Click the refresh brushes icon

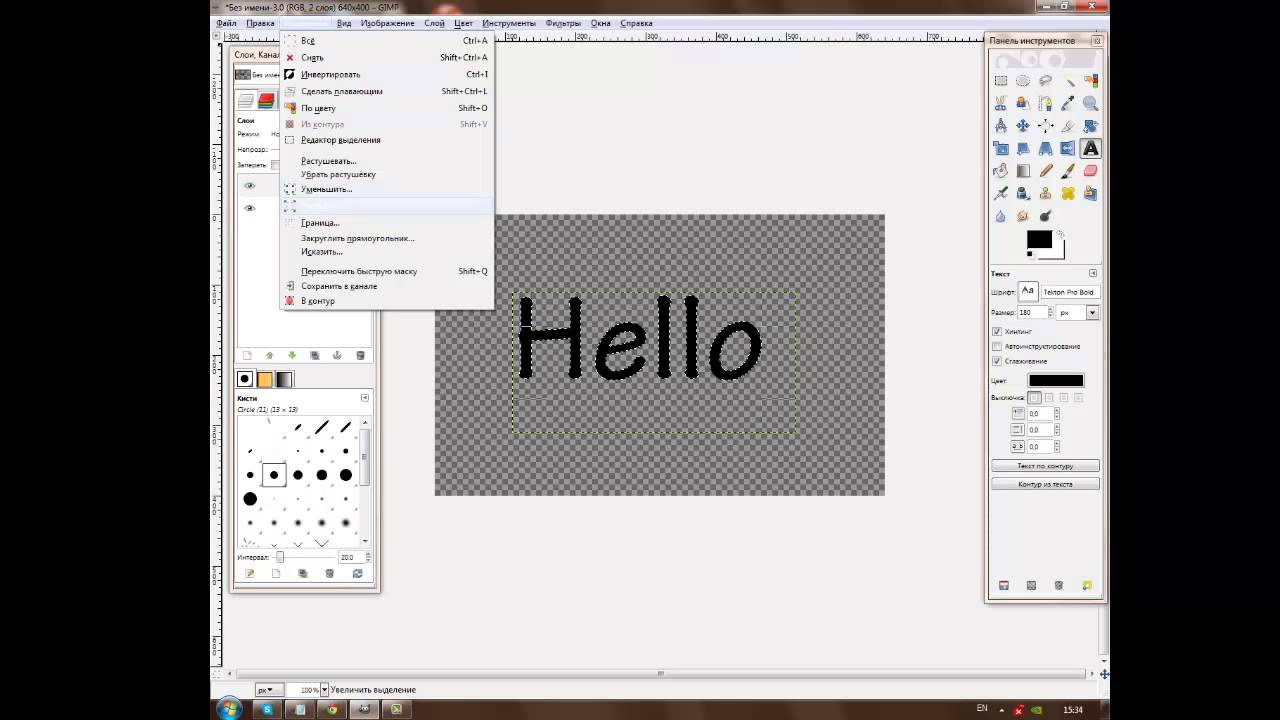click(357, 573)
